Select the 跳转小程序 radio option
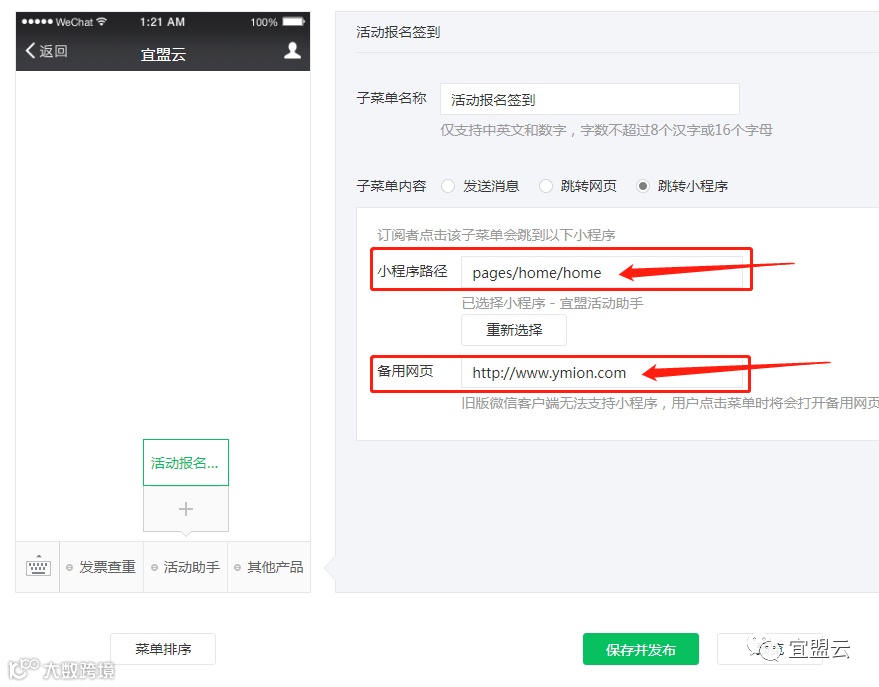 click(643, 186)
